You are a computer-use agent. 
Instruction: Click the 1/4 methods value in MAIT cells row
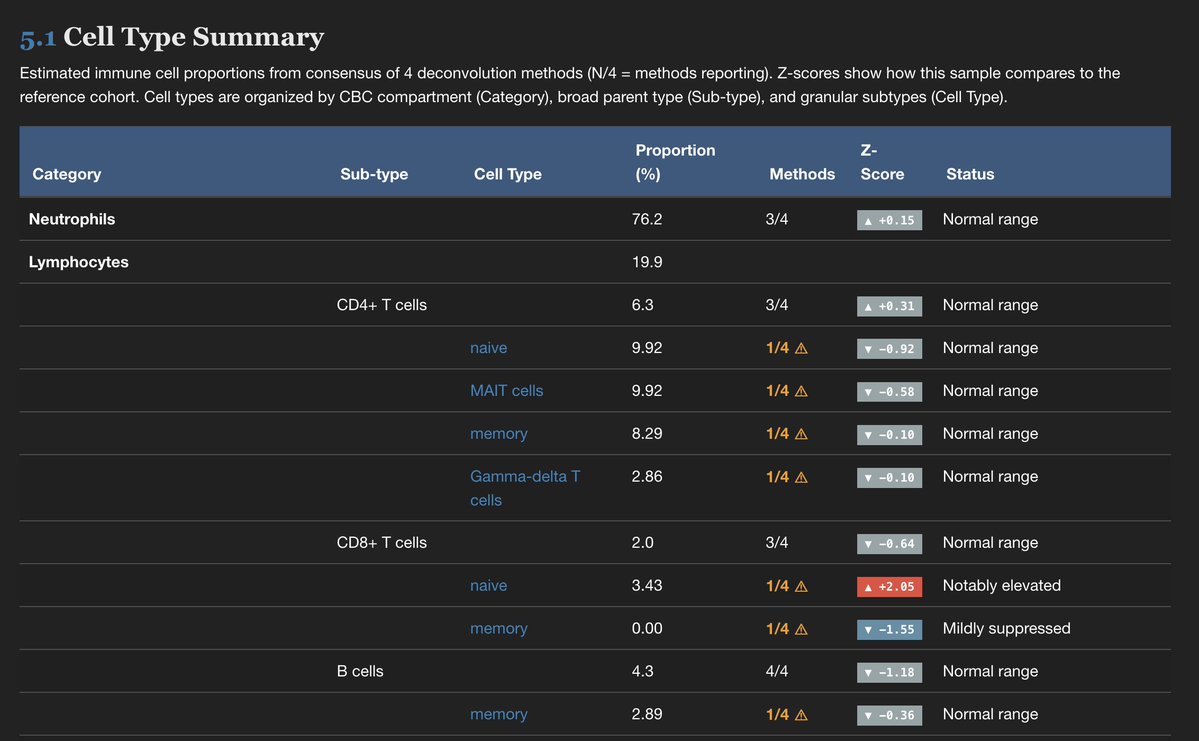(x=777, y=391)
